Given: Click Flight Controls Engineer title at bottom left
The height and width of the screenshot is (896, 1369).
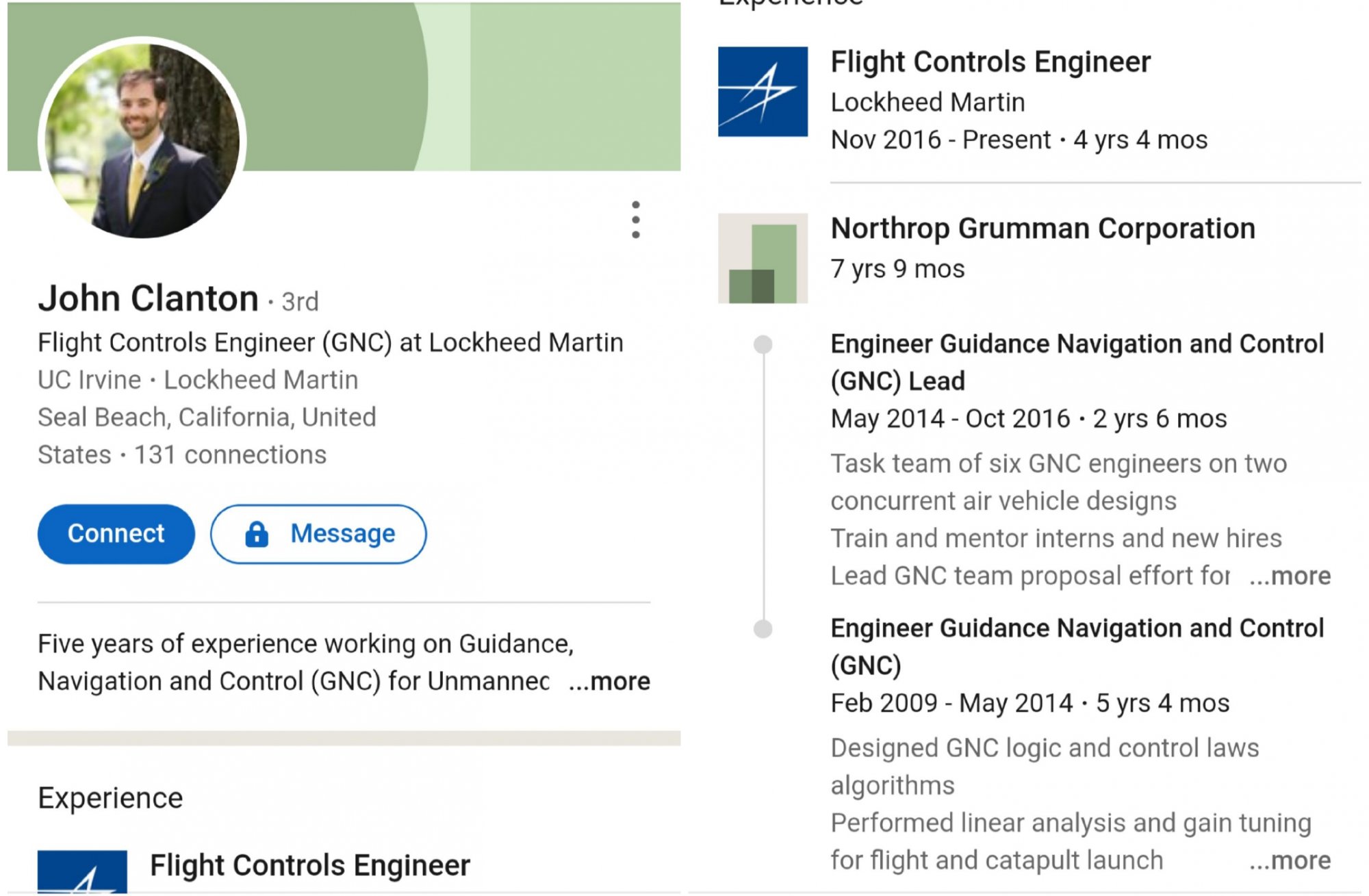Looking at the screenshot, I should (x=310, y=865).
